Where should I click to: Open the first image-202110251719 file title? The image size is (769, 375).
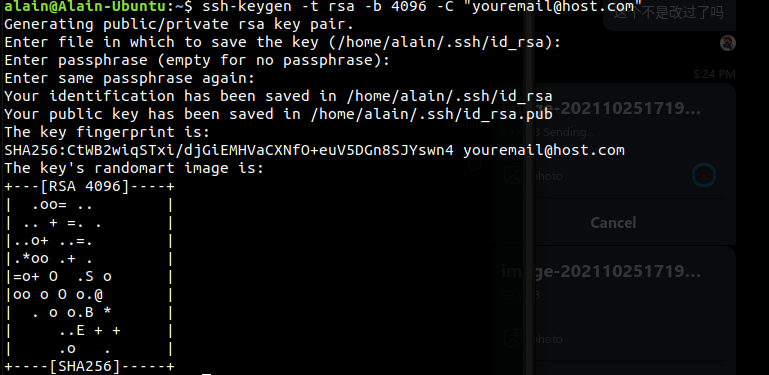tap(601, 108)
